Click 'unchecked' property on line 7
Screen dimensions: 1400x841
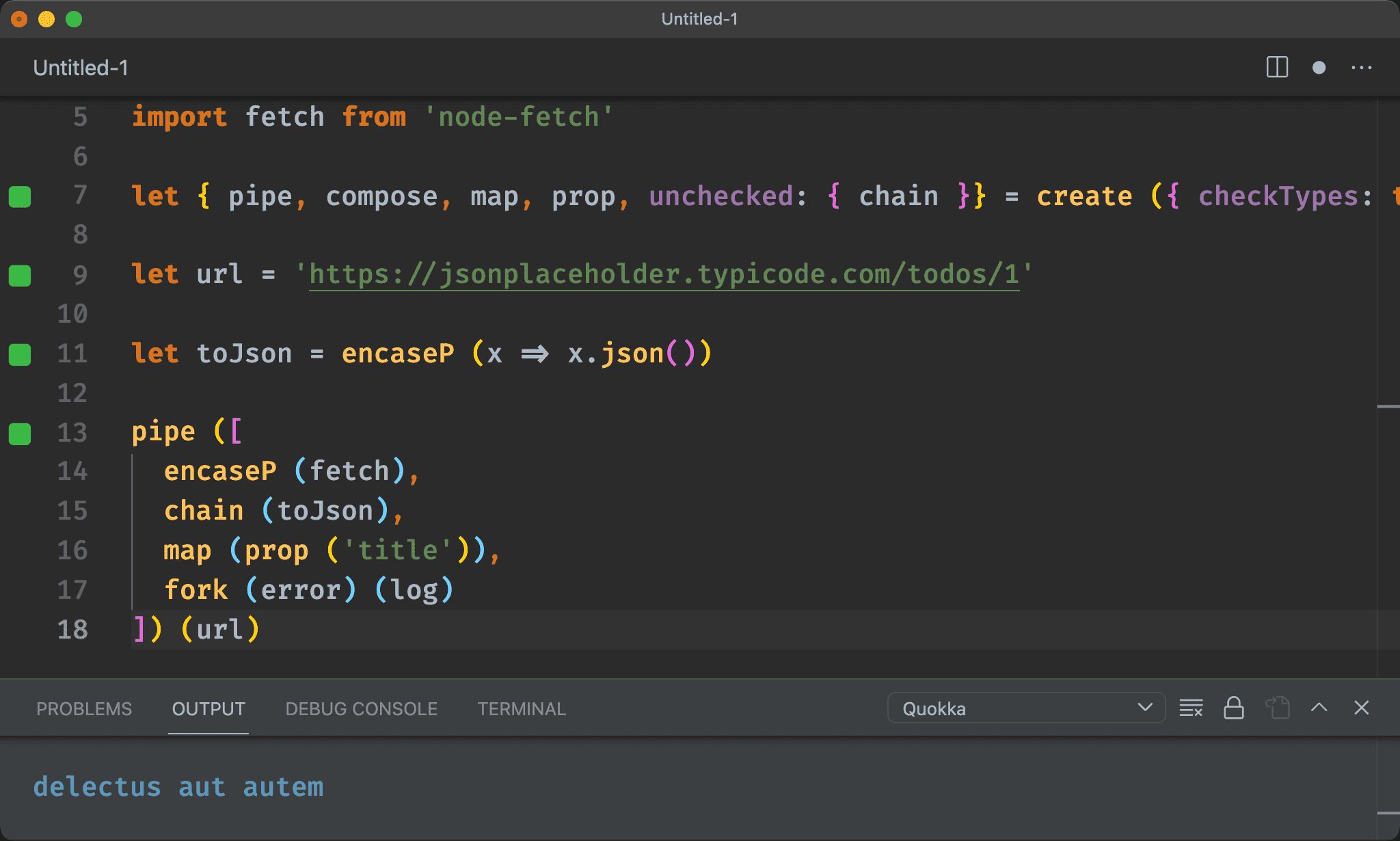click(x=721, y=196)
